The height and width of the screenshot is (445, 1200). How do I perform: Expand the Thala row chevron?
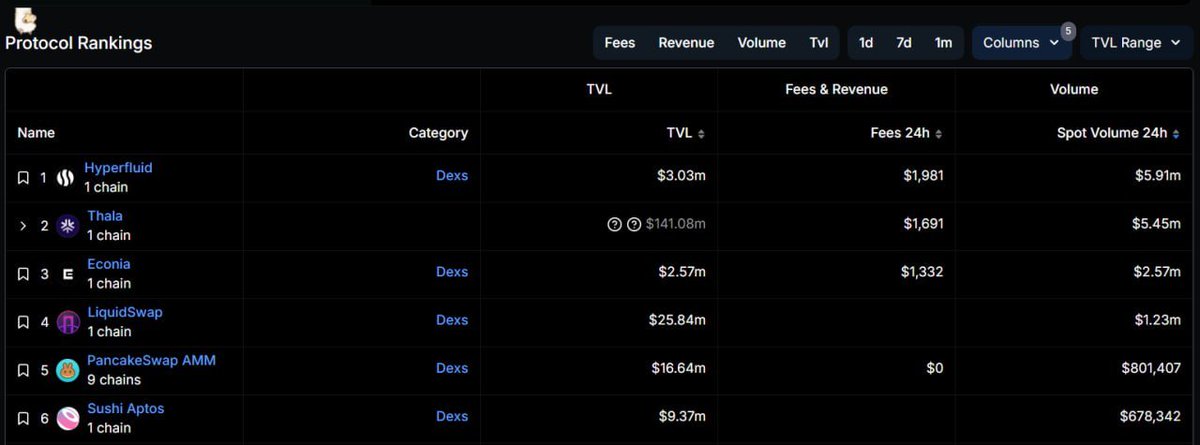(23, 226)
